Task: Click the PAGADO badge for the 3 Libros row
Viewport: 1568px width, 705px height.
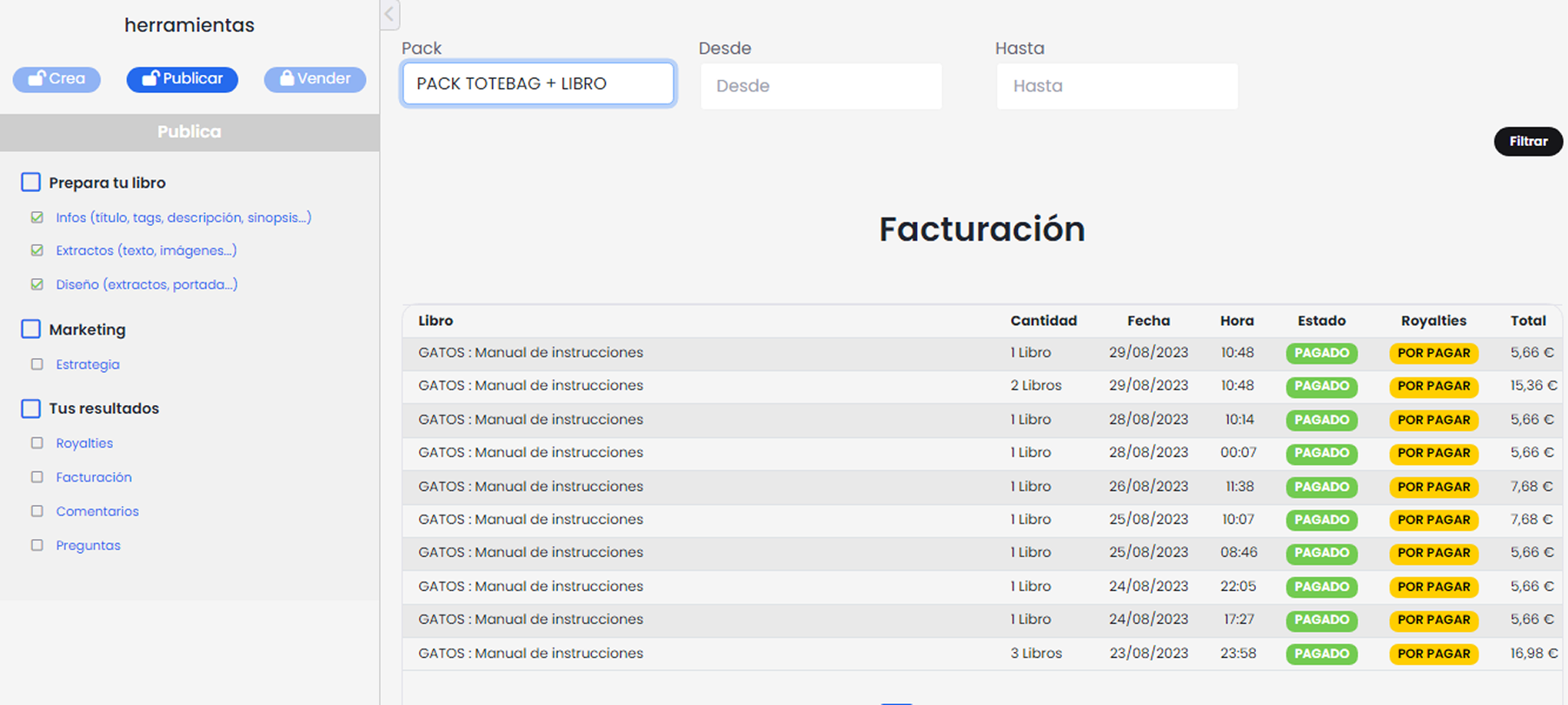Action: pyautogui.click(x=1321, y=654)
